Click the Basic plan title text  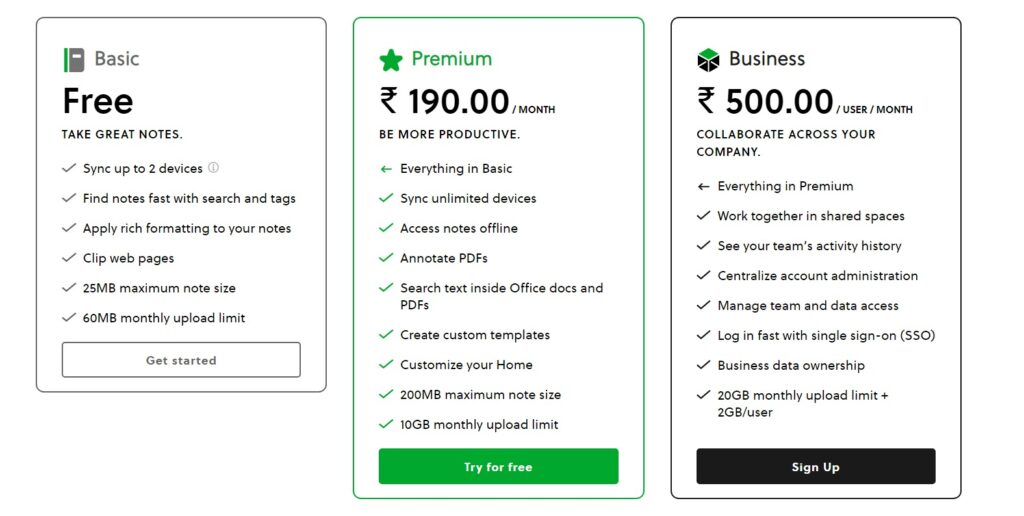tap(117, 59)
